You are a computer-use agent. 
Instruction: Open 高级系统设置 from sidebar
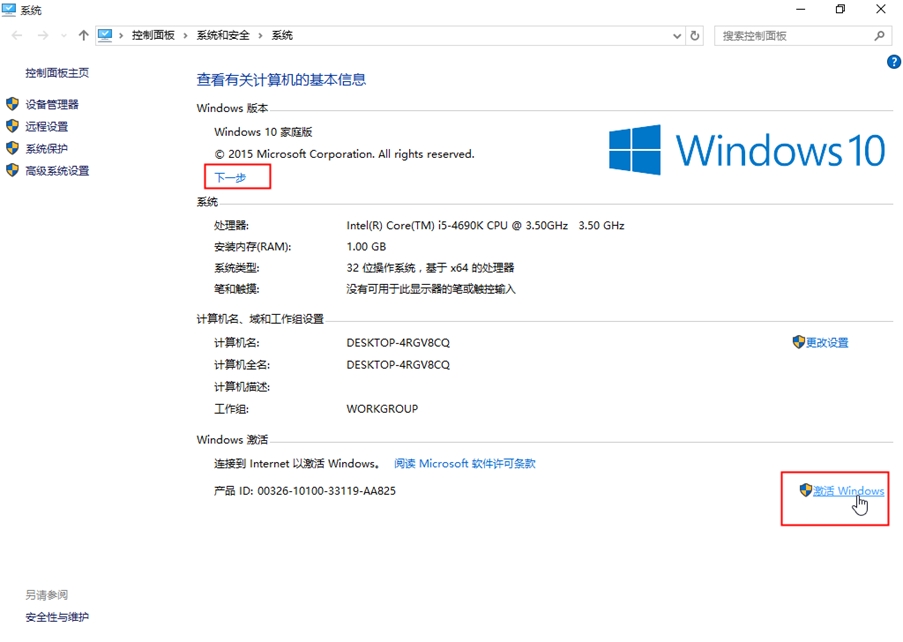point(57,170)
